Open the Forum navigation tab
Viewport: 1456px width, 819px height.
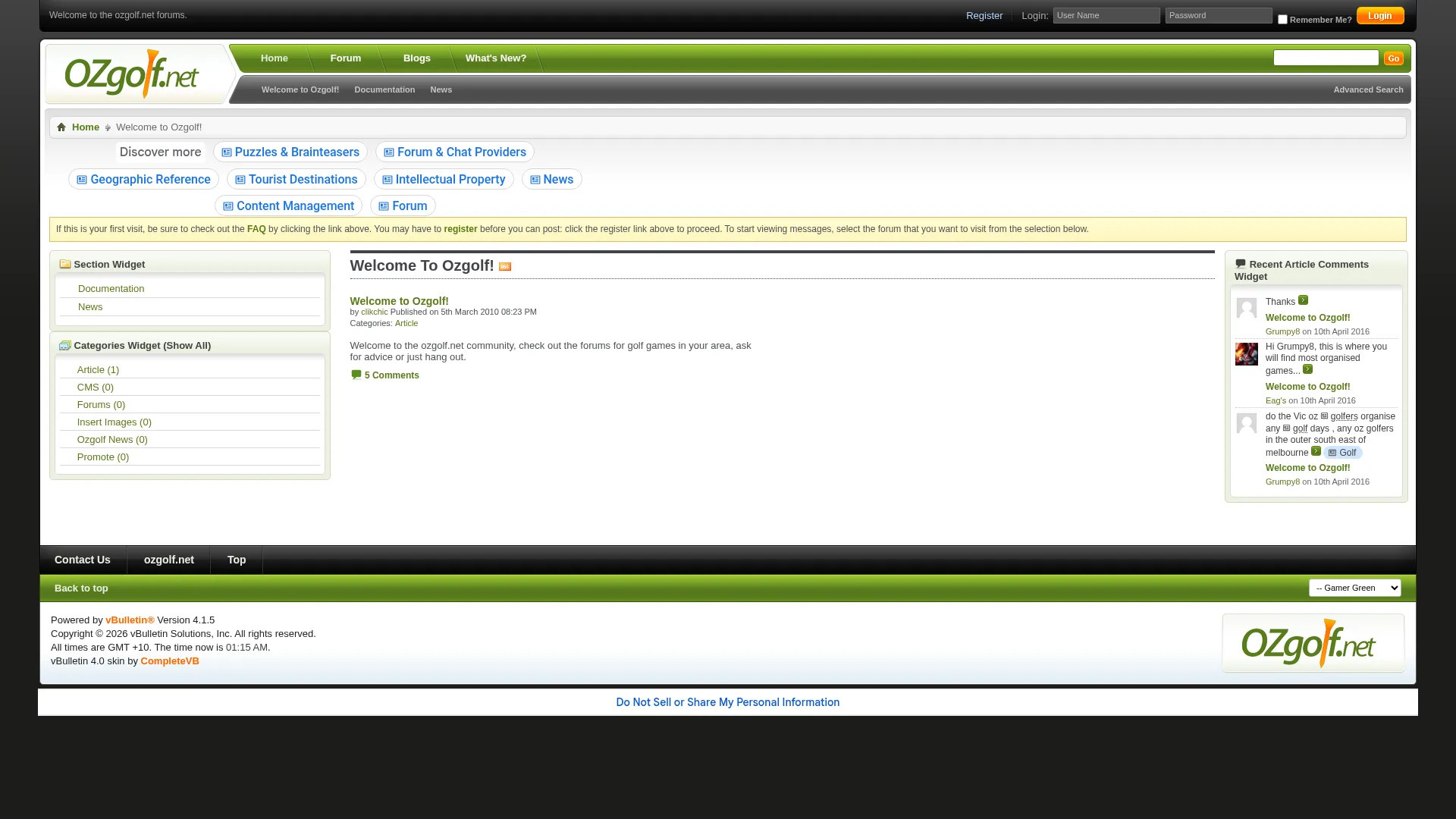coord(345,58)
